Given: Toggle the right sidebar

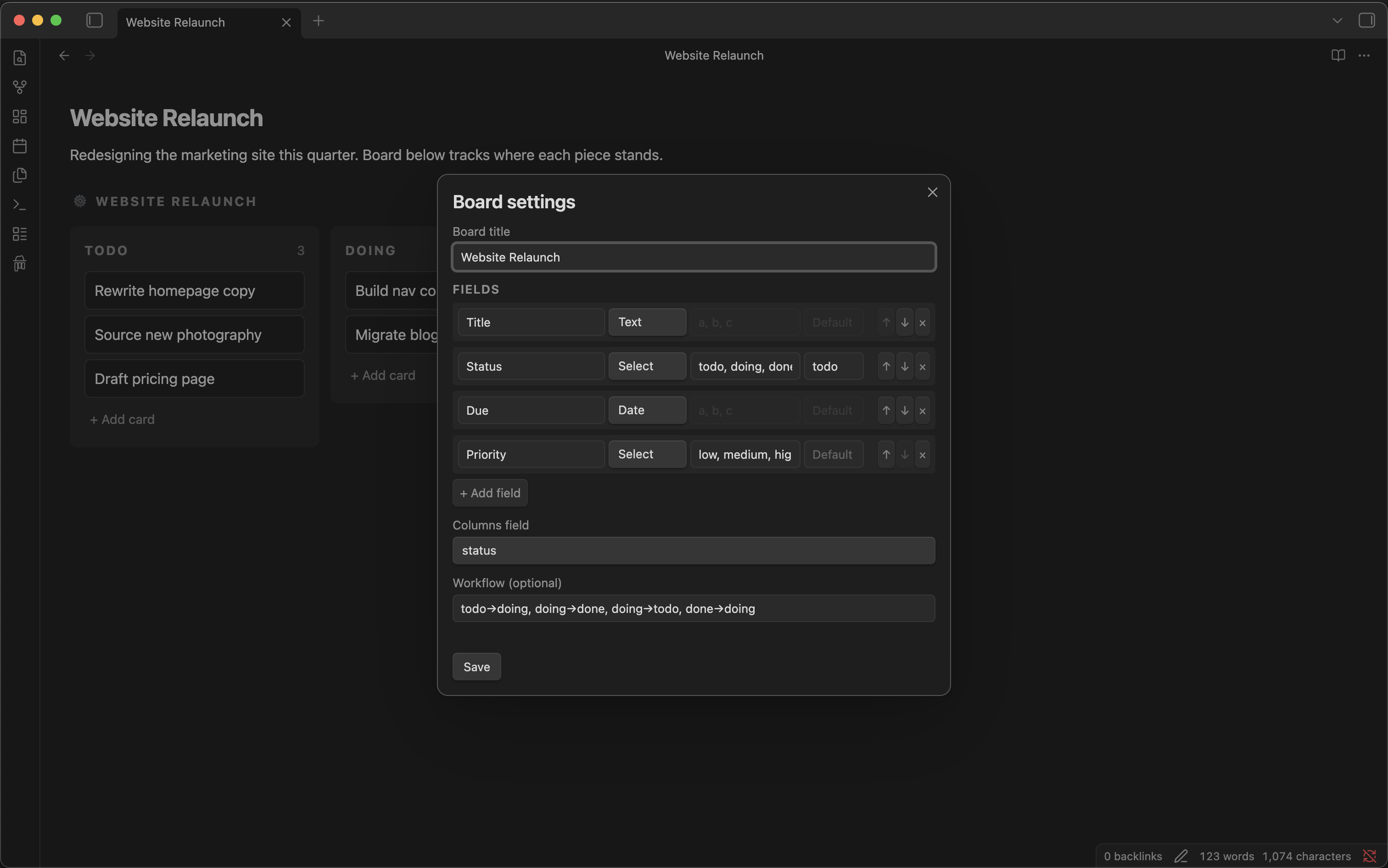Looking at the screenshot, I should tap(1366, 21).
